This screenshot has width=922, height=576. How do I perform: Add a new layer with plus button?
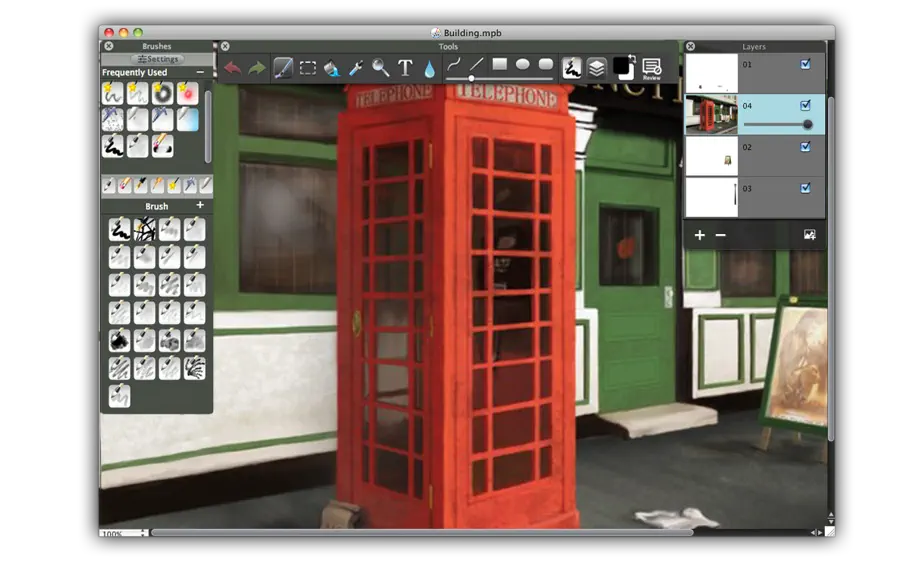[699, 235]
